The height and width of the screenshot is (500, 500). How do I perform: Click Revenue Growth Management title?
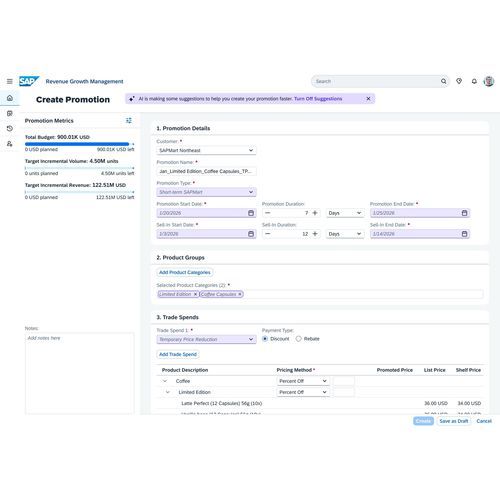pos(84,81)
